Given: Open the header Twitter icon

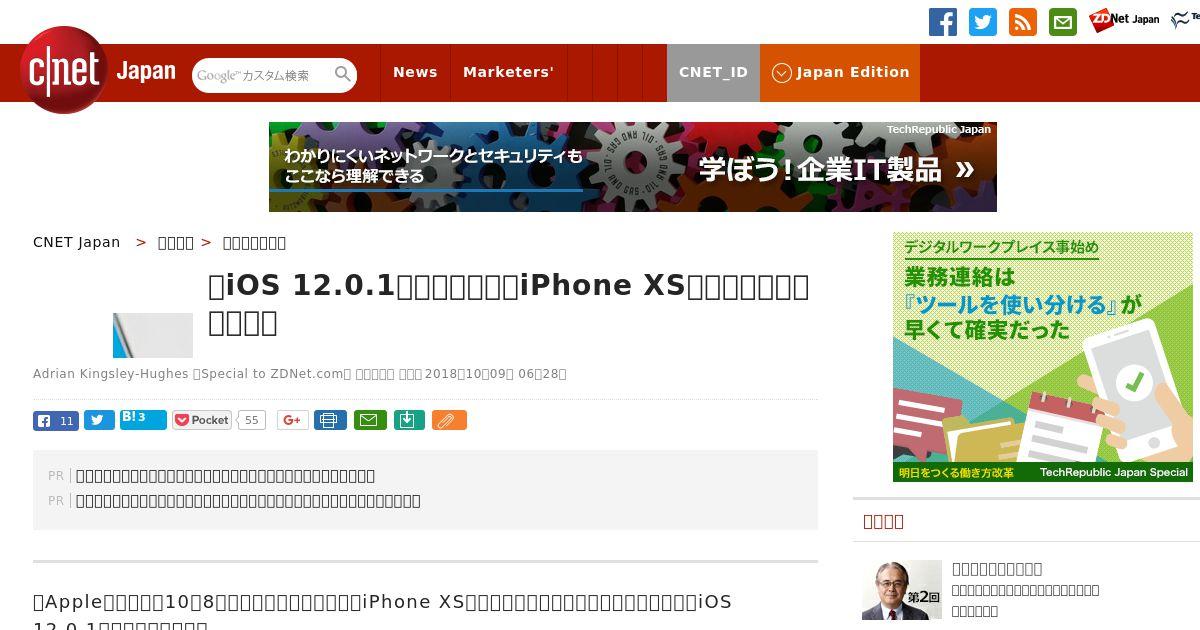Looking at the screenshot, I should click(x=983, y=22).
